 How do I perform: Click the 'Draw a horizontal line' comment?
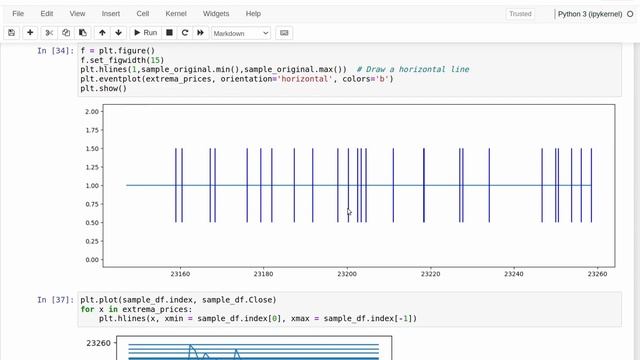pos(413,69)
